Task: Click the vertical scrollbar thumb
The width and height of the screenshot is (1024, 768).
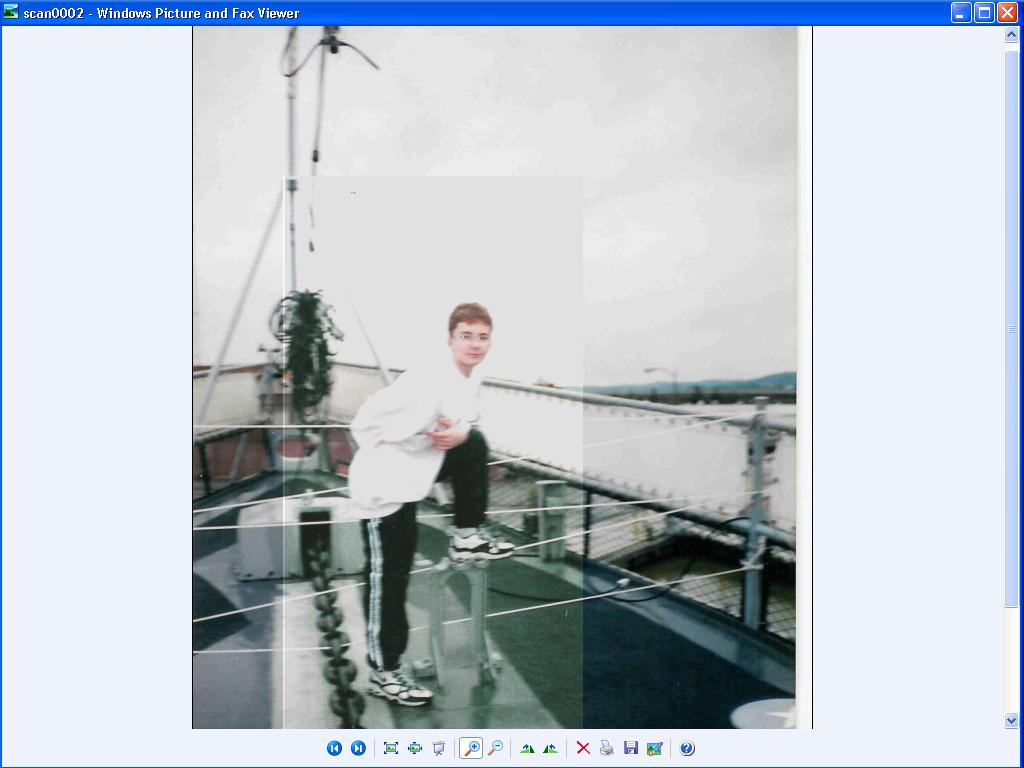Action: click(1011, 328)
